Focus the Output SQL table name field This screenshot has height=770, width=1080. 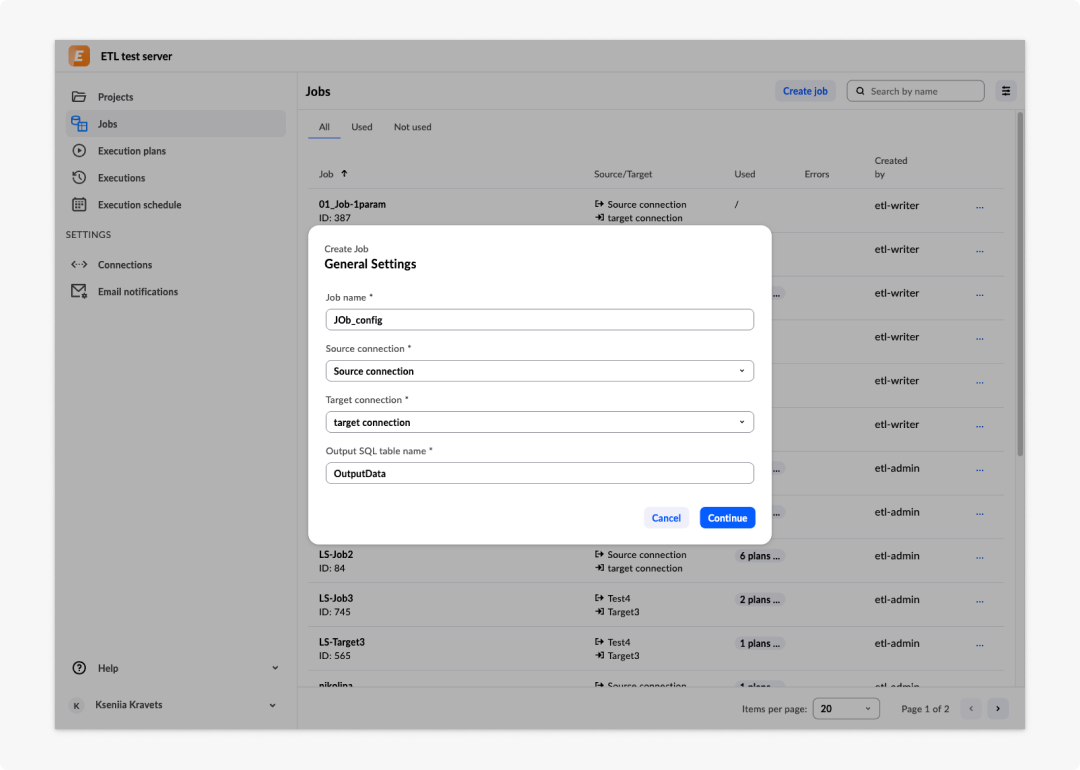click(539, 473)
